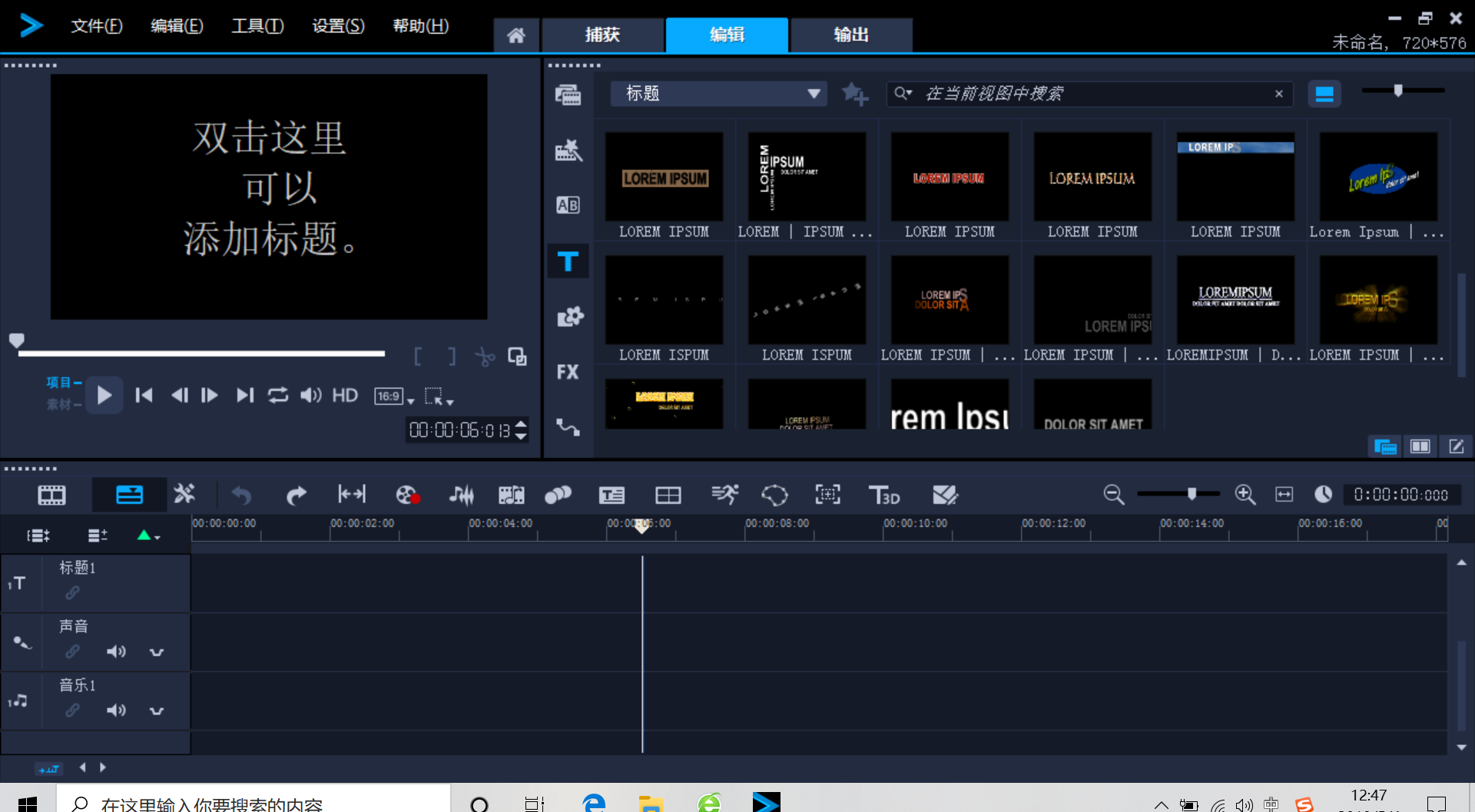The width and height of the screenshot is (1475, 812).
Task: Open the chapter/cue point green arrow menu
Action: [x=147, y=535]
